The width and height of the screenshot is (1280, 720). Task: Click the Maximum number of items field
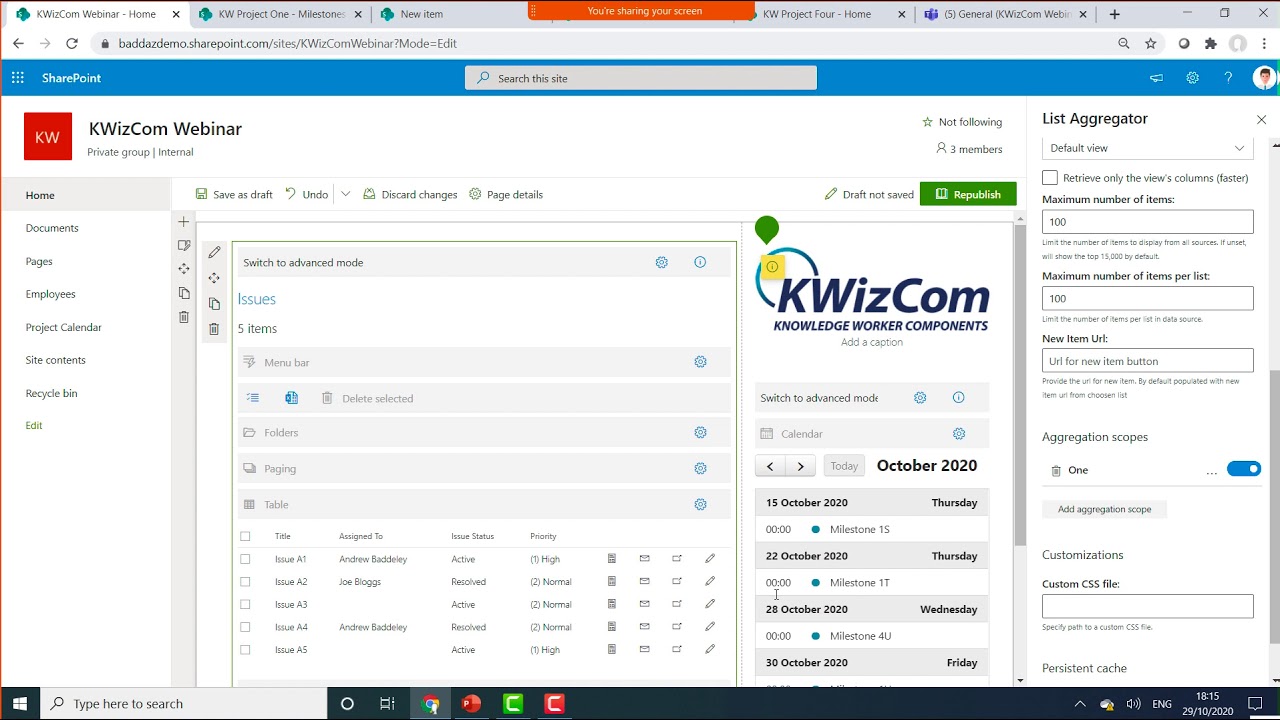pyautogui.click(x=1147, y=222)
